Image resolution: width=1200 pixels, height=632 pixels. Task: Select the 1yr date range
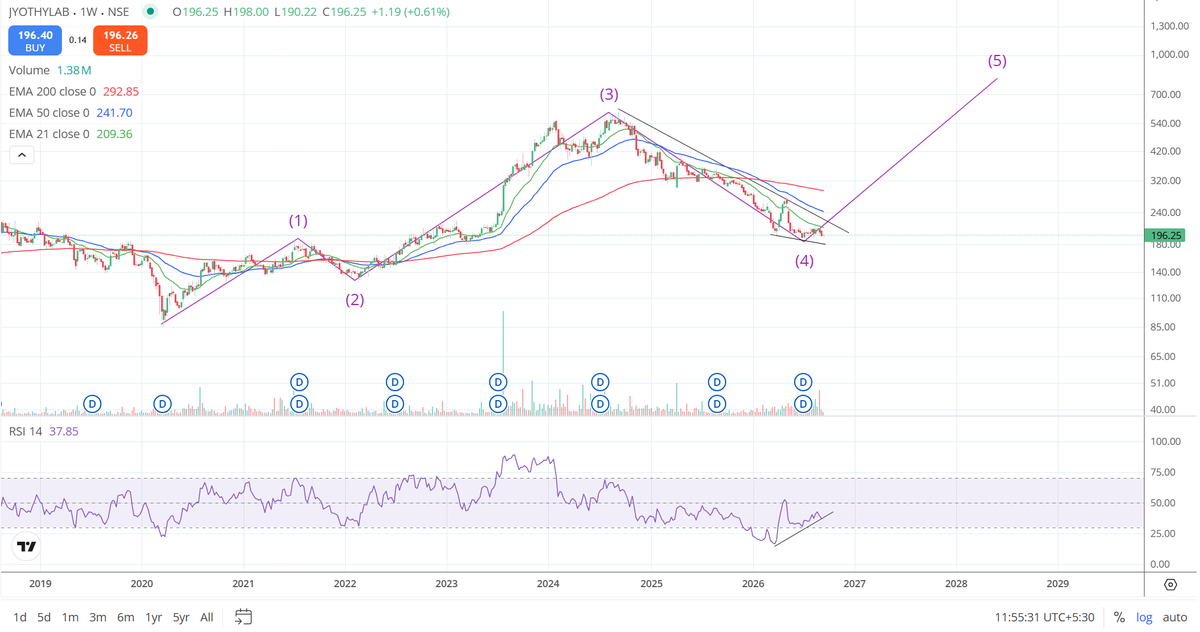[x=154, y=617]
